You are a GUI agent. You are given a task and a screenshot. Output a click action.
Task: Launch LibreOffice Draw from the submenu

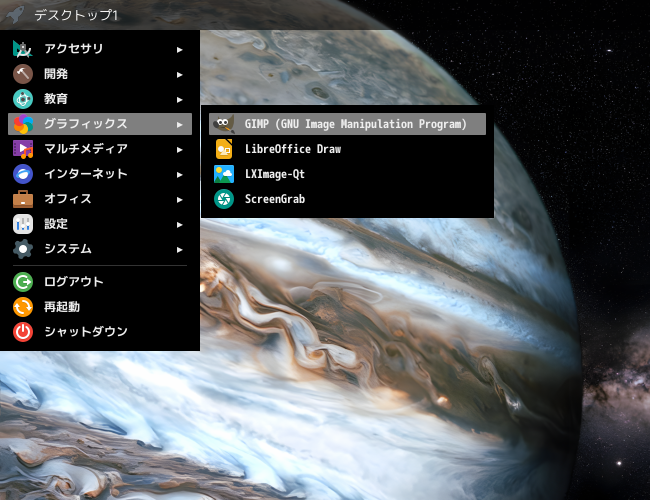point(347,149)
